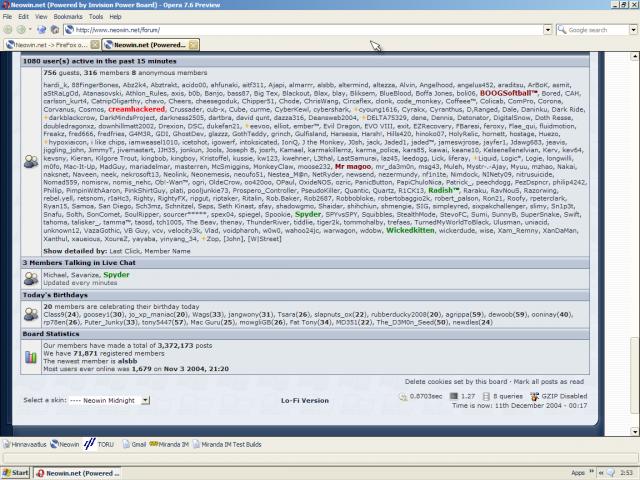Image resolution: width=640 pixels, height=480 pixels.
Task: Open the Neowin bookmark on personal bar
Action: pyautogui.click(x=65, y=444)
